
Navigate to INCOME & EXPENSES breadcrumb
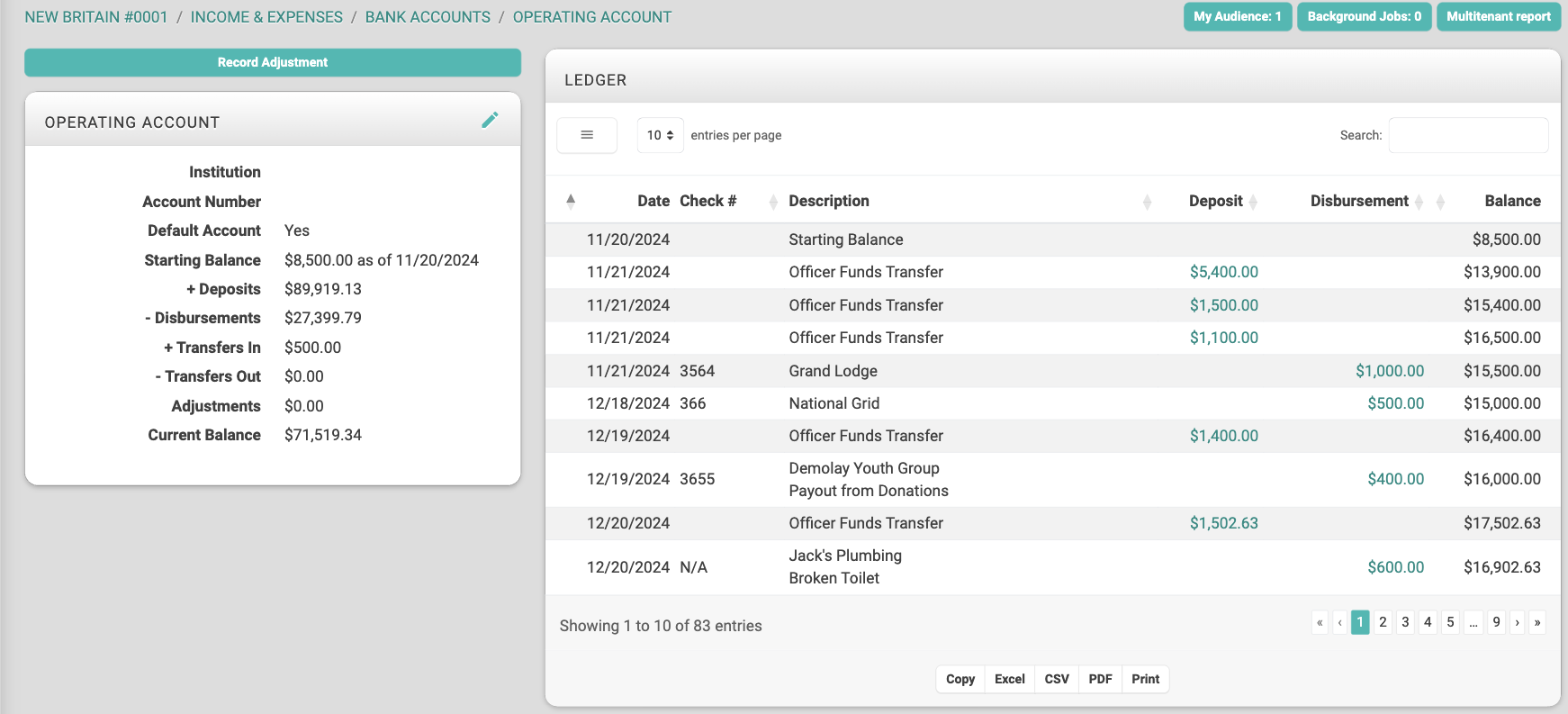(267, 17)
